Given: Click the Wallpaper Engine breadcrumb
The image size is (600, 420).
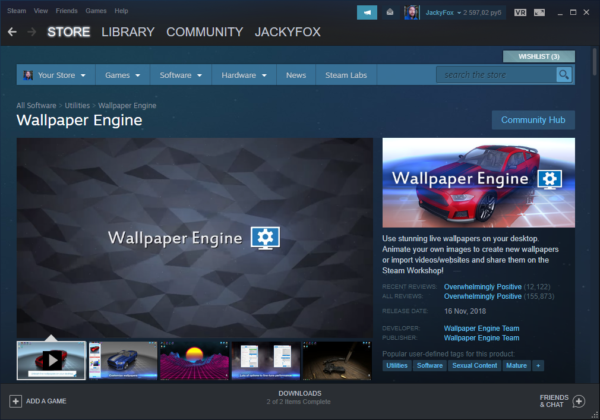Looking at the screenshot, I should click(127, 106).
